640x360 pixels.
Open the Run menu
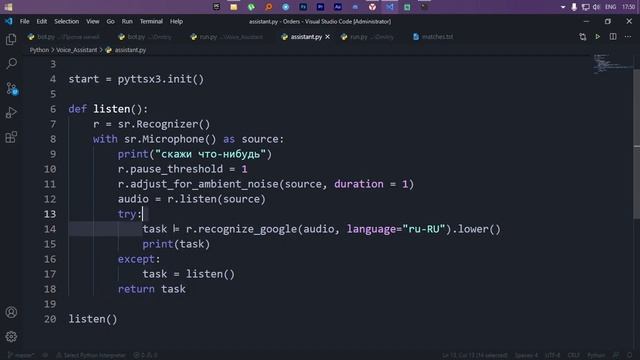click(x=127, y=21)
